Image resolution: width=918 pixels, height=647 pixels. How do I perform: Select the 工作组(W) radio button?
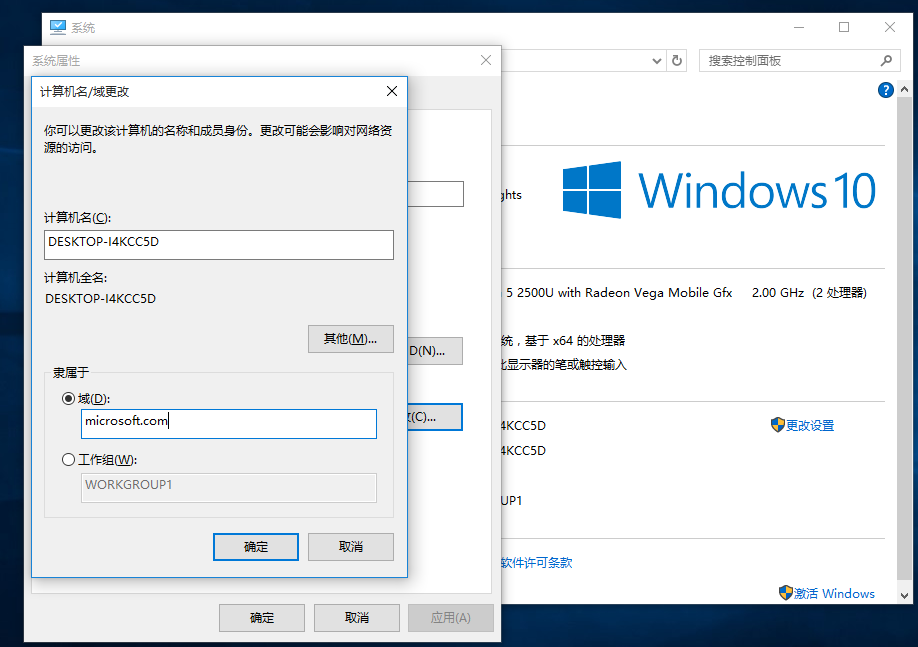coord(68,460)
